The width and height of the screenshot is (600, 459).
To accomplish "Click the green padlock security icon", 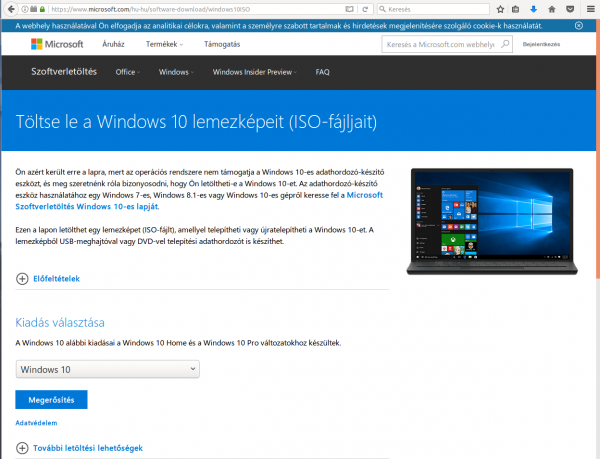I will (x=42, y=9).
